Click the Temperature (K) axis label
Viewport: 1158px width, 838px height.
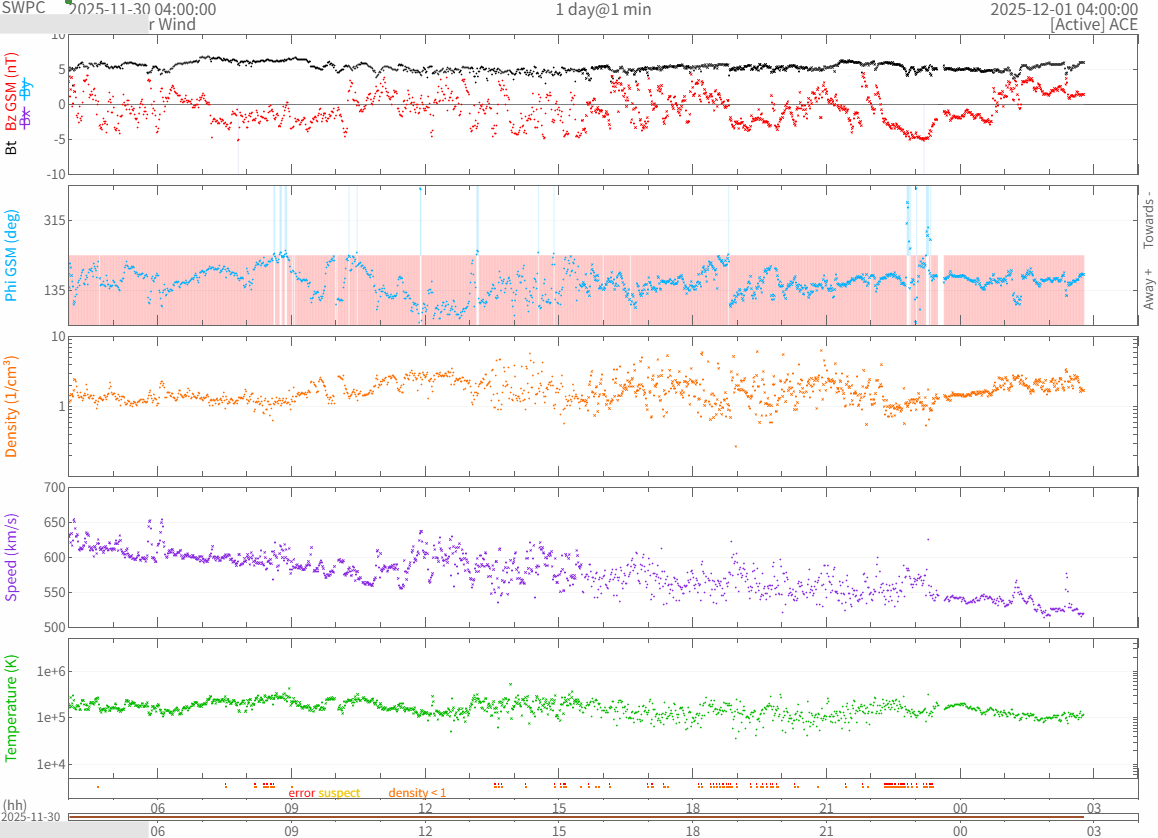coord(12,706)
